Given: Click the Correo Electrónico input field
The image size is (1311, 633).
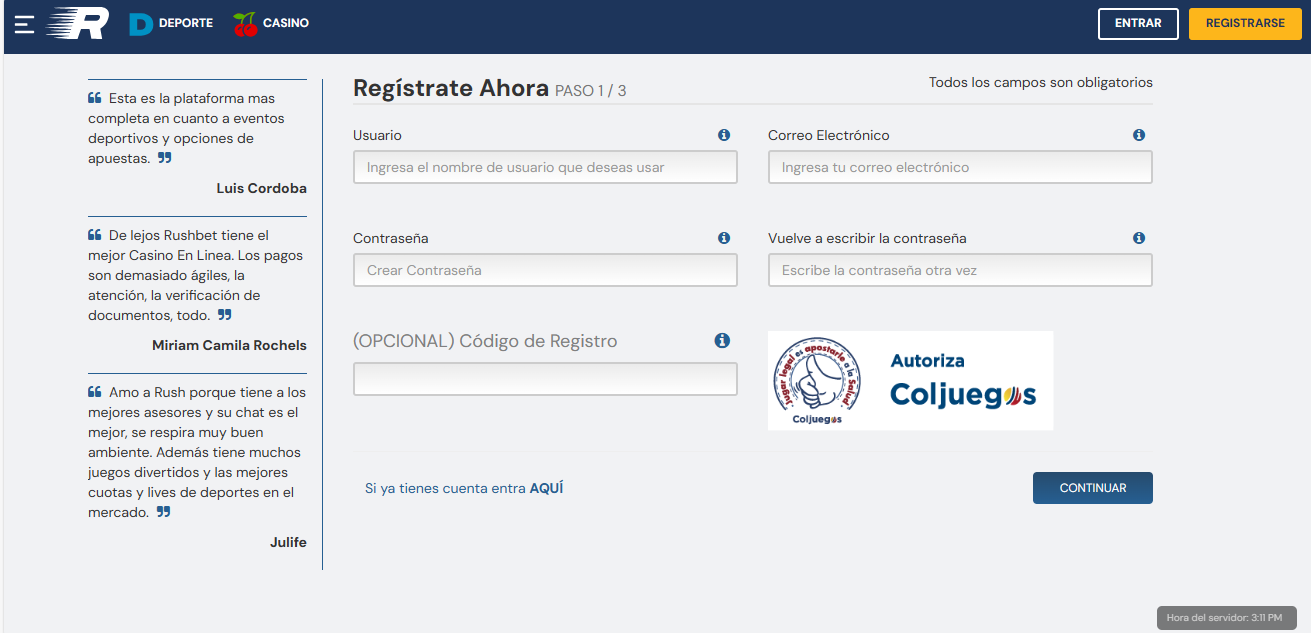Looking at the screenshot, I should coord(959,167).
